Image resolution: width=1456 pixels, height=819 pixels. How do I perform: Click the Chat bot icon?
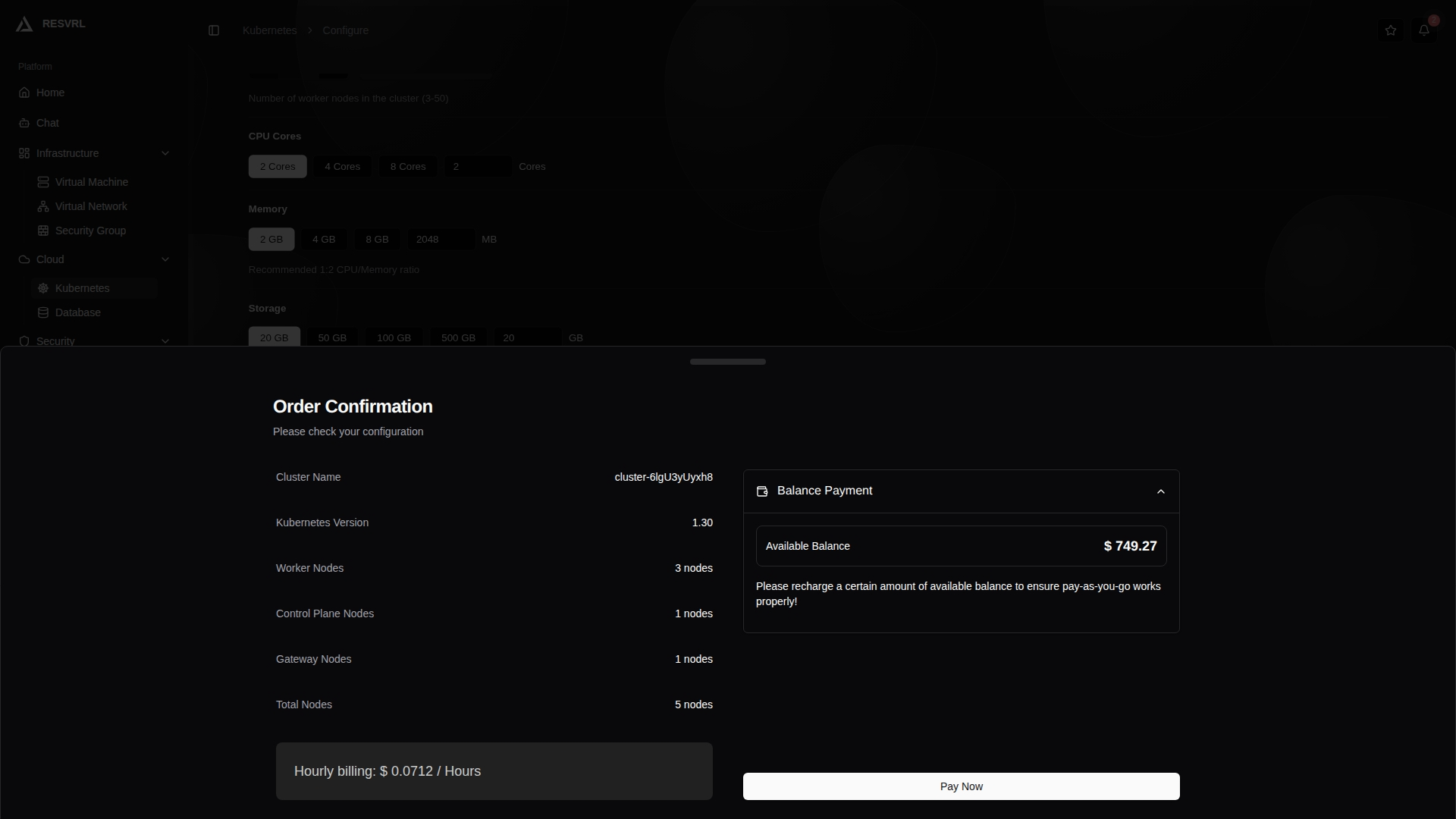(x=24, y=123)
